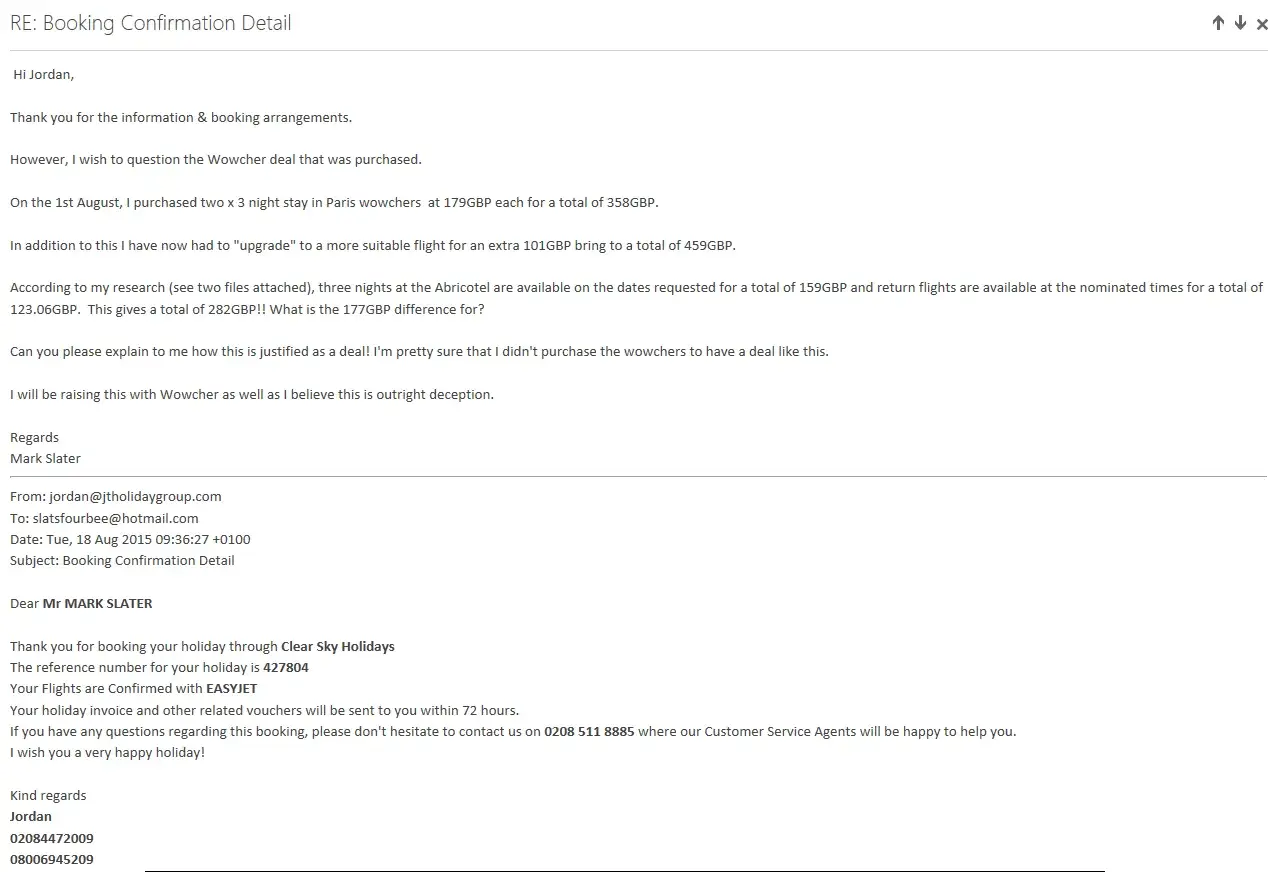Click the quoted 'Subject: Booking Confirmation Detail' line

tap(122, 560)
